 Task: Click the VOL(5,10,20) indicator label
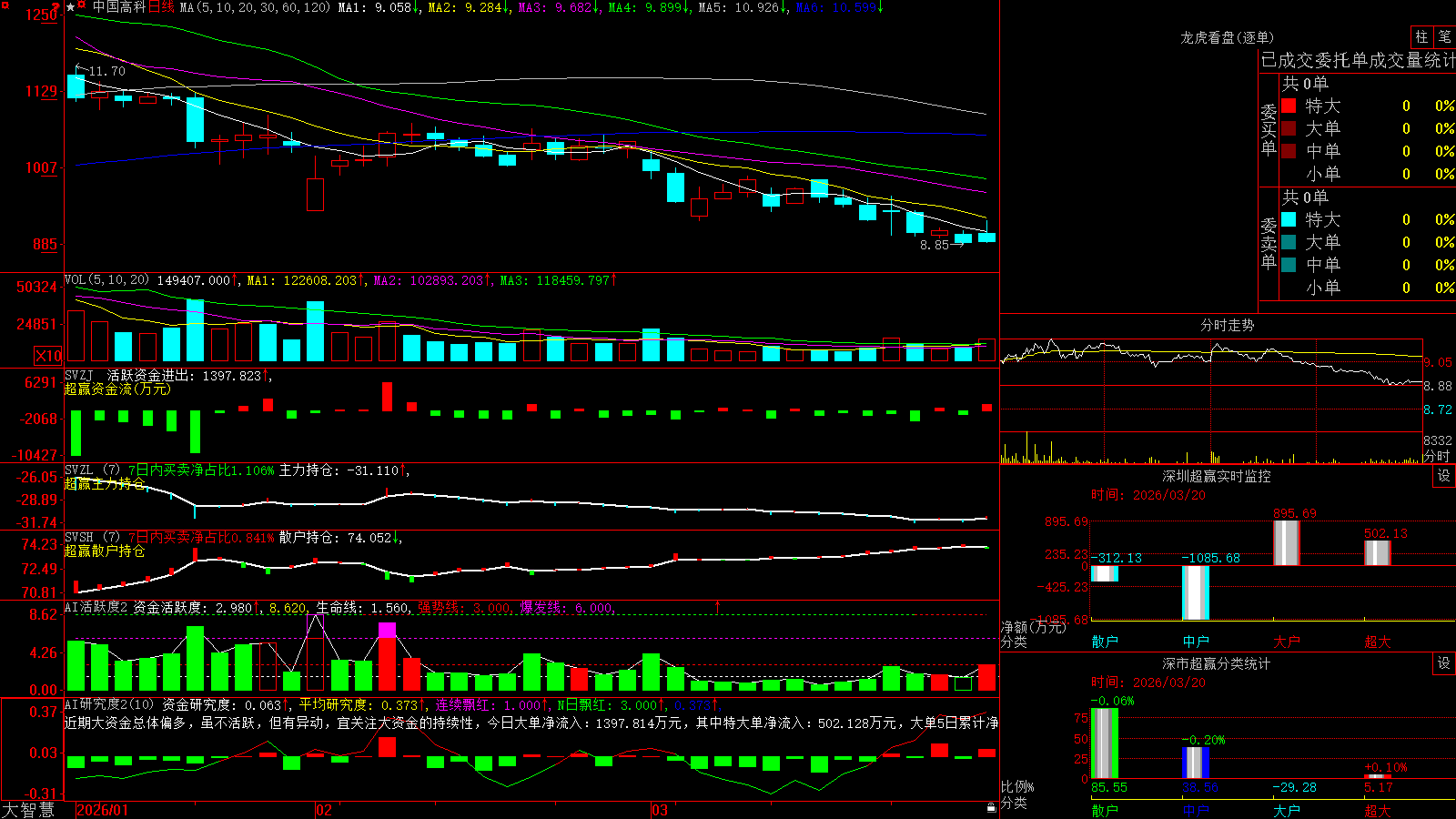click(x=106, y=280)
